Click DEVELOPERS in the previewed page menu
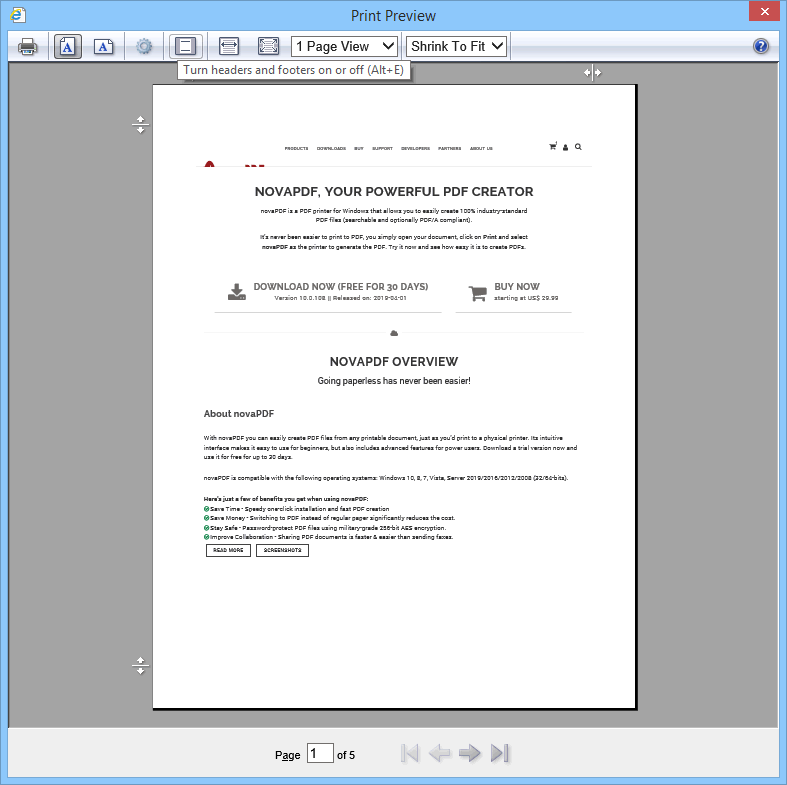The width and height of the screenshot is (787, 785). (x=416, y=149)
